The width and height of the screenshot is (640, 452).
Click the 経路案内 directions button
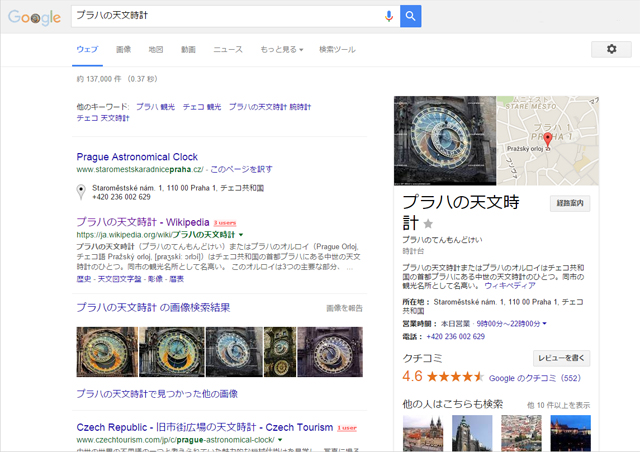[x=570, y=203]
